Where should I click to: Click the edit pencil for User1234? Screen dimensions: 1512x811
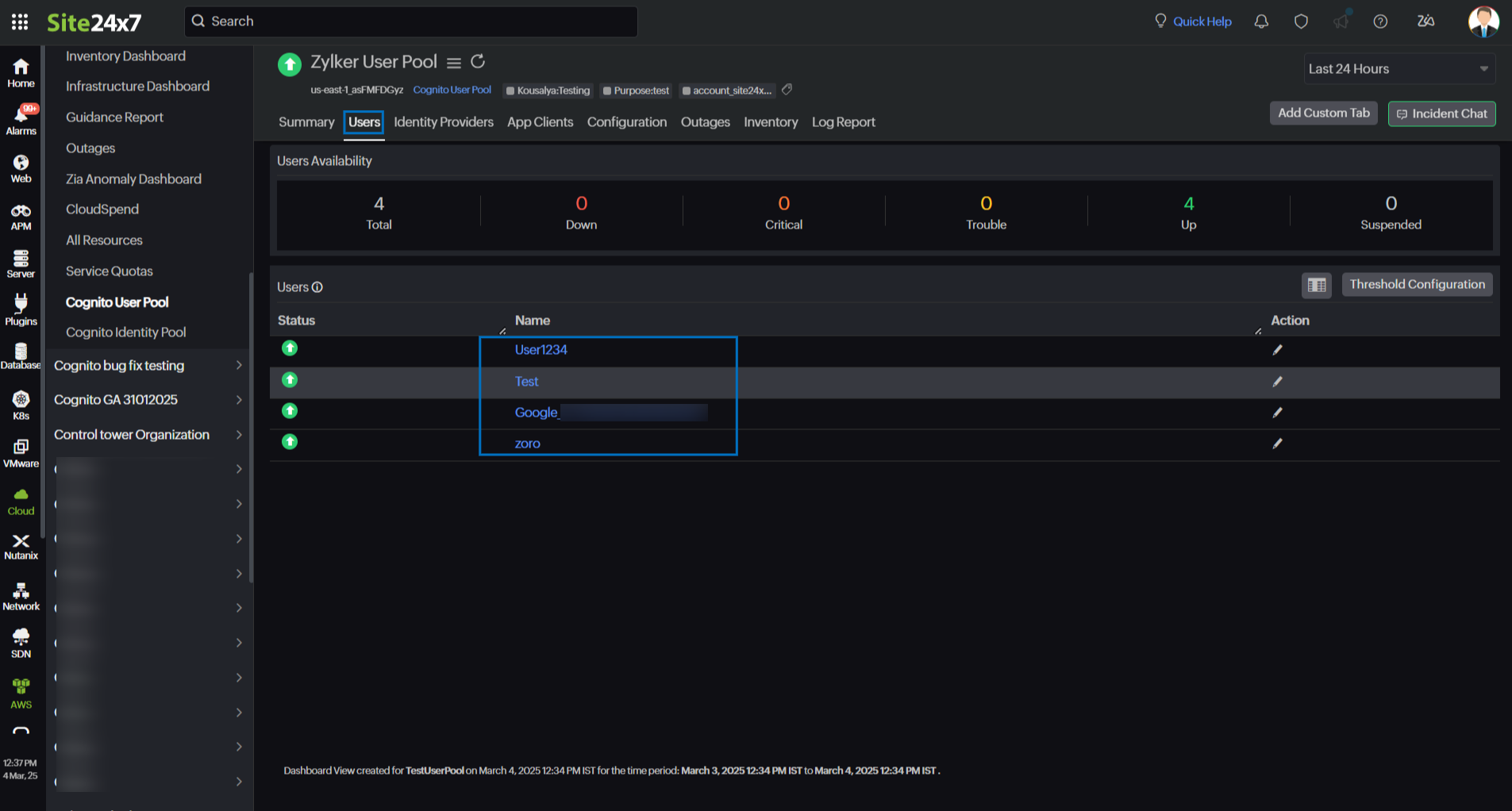point(1277,350)
